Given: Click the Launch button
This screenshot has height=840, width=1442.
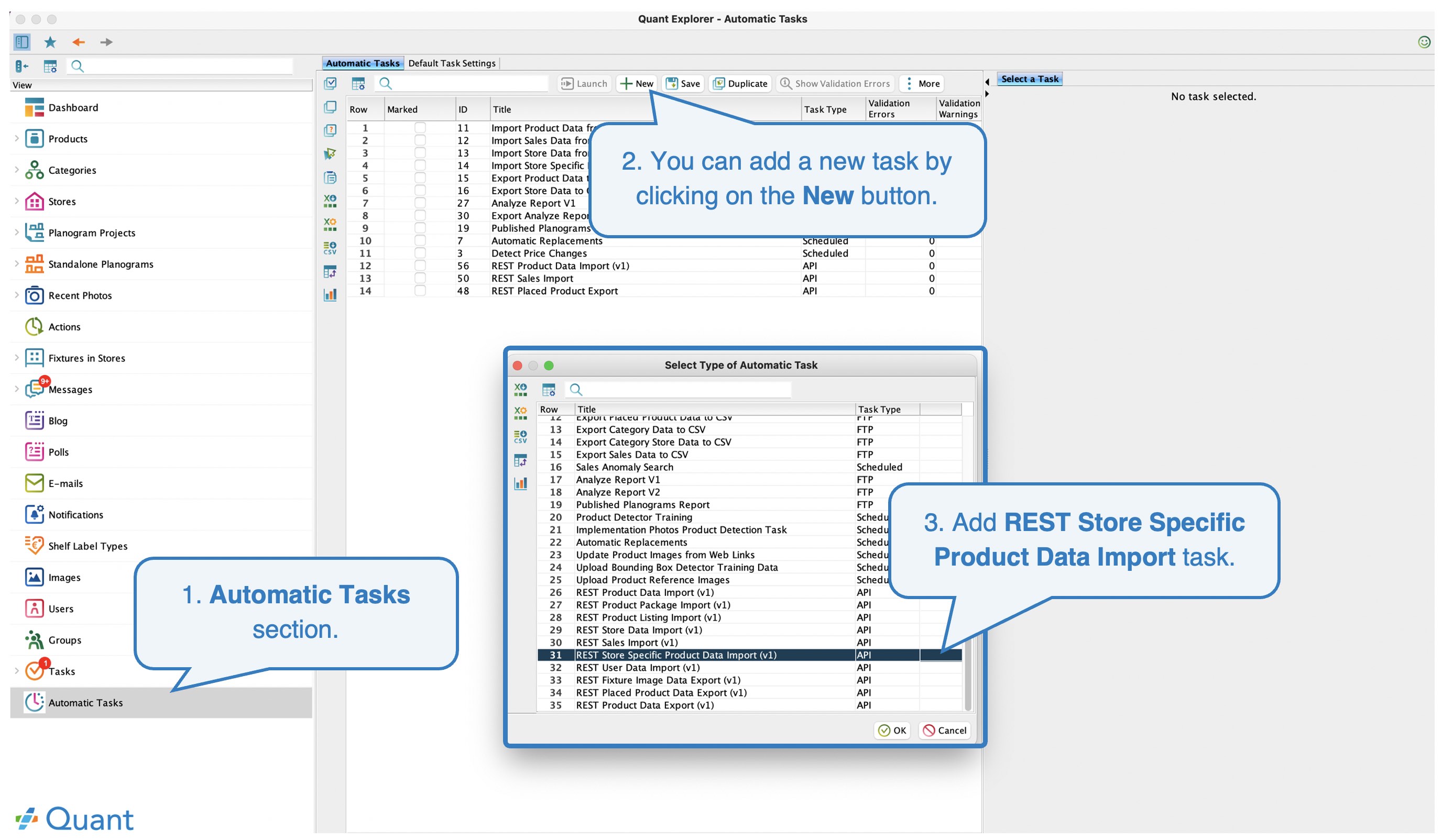Looking at the screenshot, I should (584, 83).
